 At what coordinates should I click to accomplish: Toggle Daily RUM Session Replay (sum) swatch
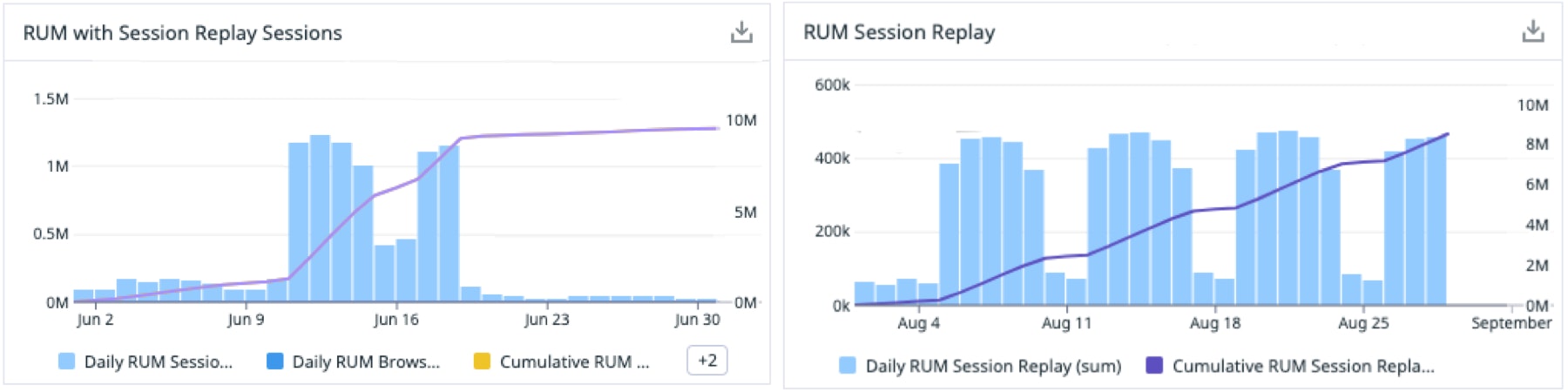pyautogui.click(x=848, y=366)
